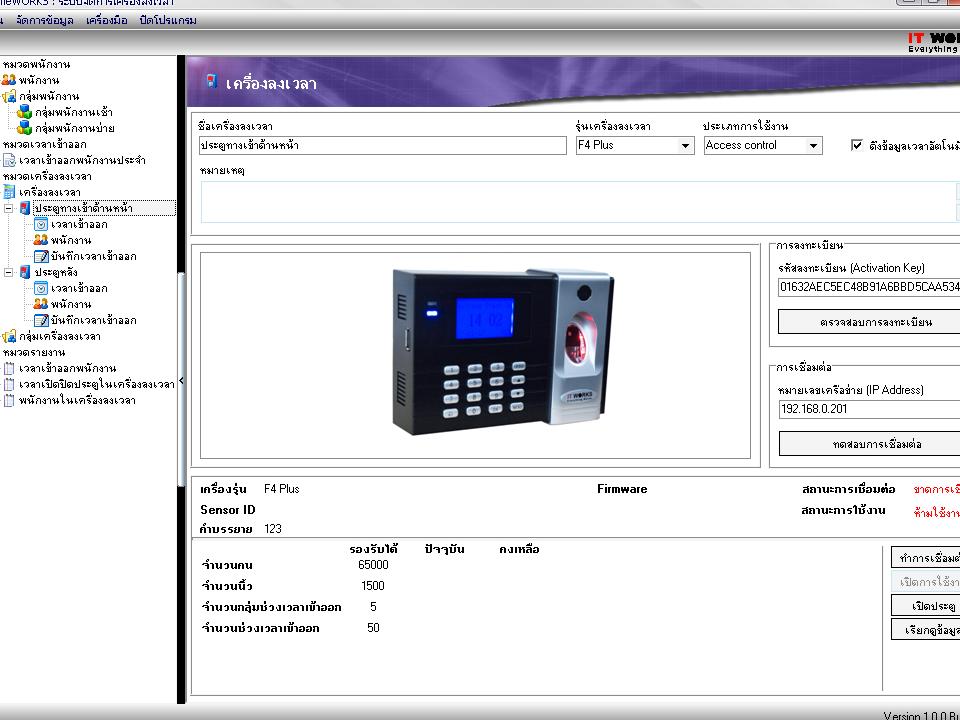Click the เวลาเข้าออกพนักงานประจำ document icon
The width and height of the screenshot is (960, 720).
(9, 160)
